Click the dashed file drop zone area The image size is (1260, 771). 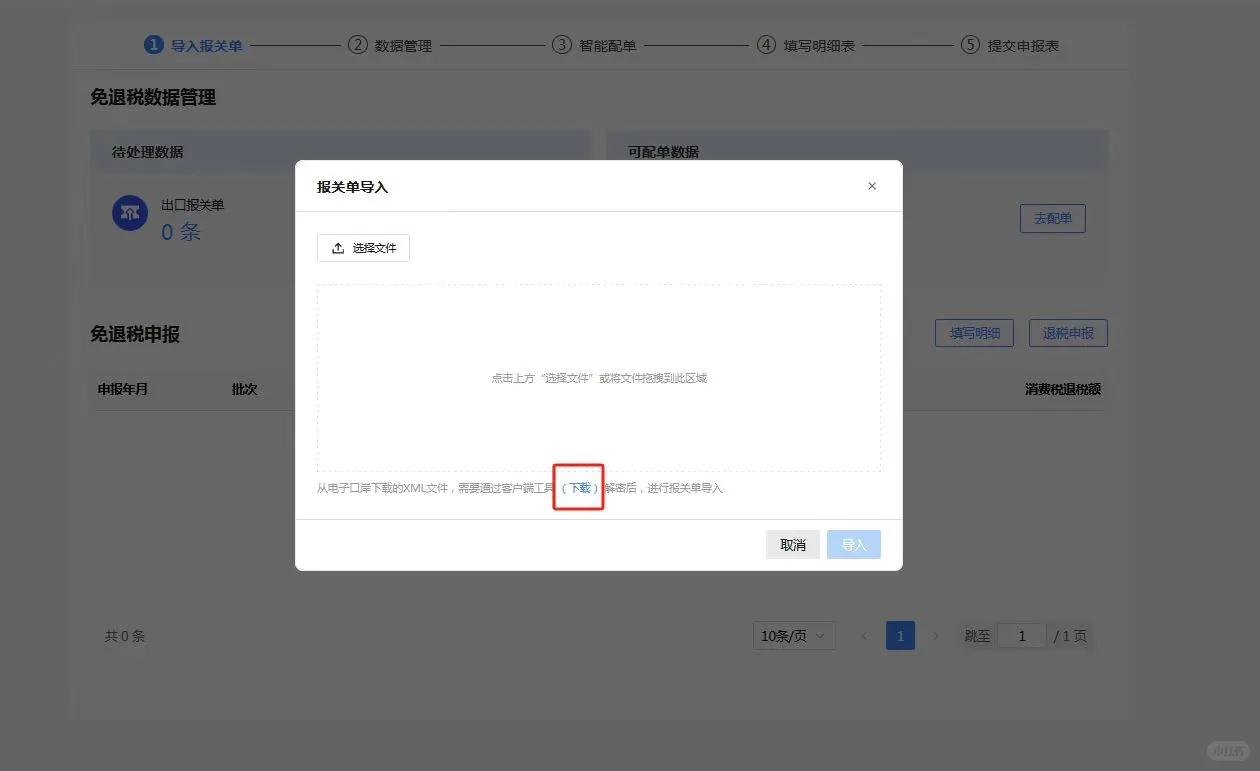click(x=599, y=377)
